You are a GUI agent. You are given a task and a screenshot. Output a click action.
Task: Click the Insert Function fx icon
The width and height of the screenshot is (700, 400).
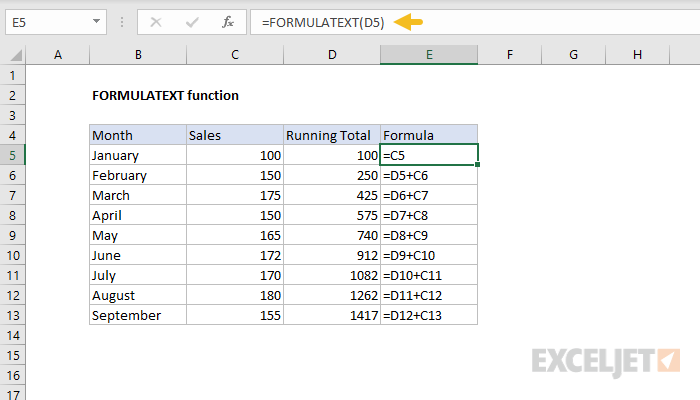tap(228, 21)
